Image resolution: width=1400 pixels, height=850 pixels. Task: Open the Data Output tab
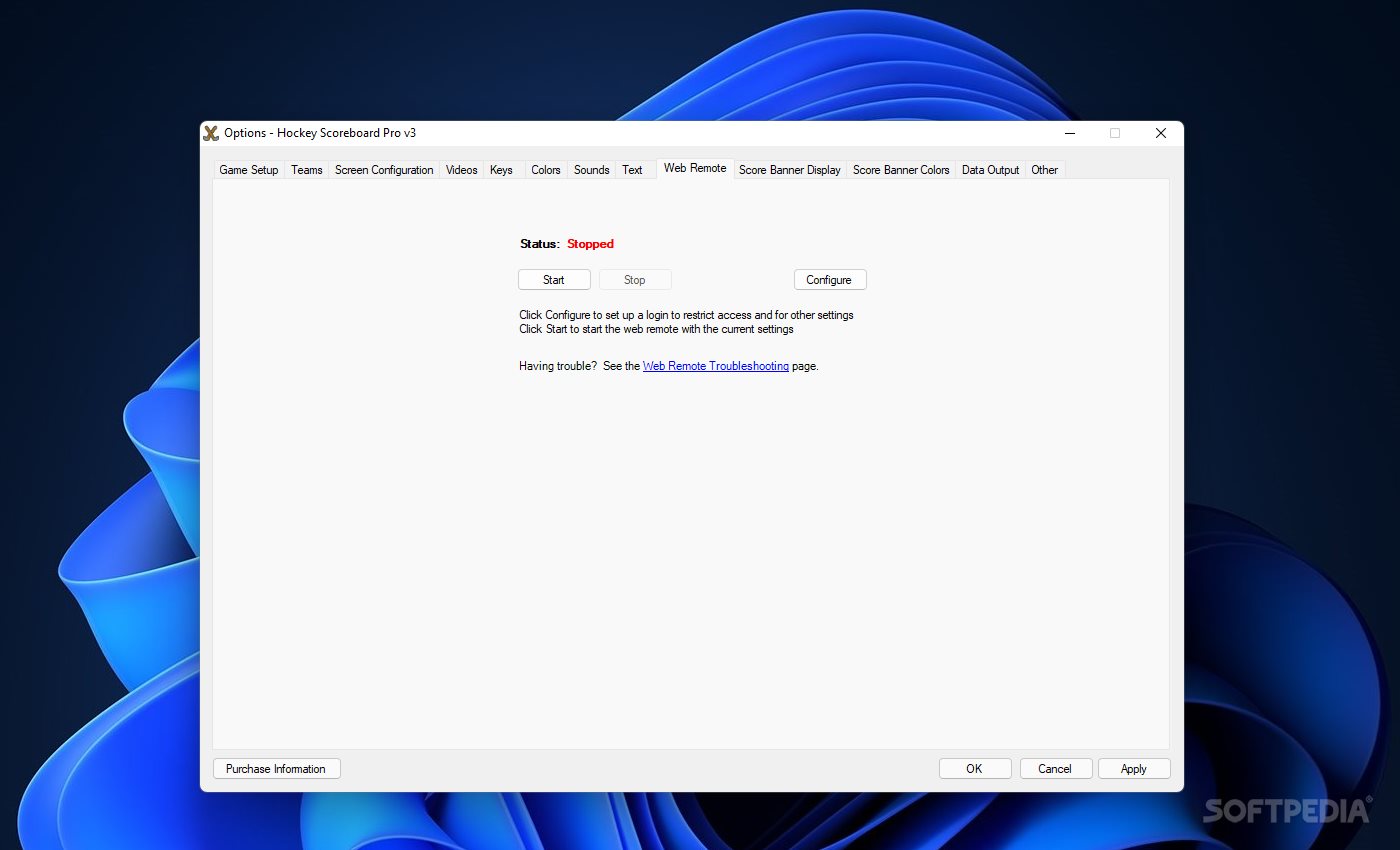point(990,170)
